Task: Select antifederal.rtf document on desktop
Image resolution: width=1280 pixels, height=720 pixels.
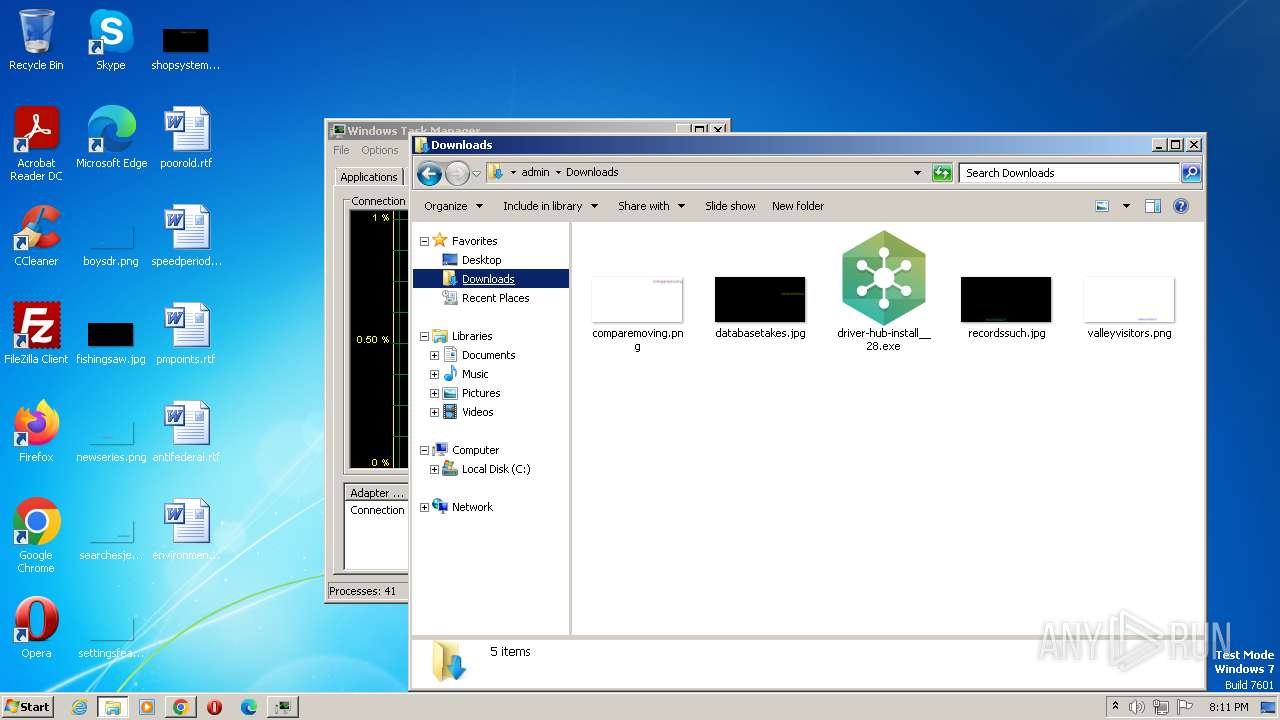Action: click(186, 432)
